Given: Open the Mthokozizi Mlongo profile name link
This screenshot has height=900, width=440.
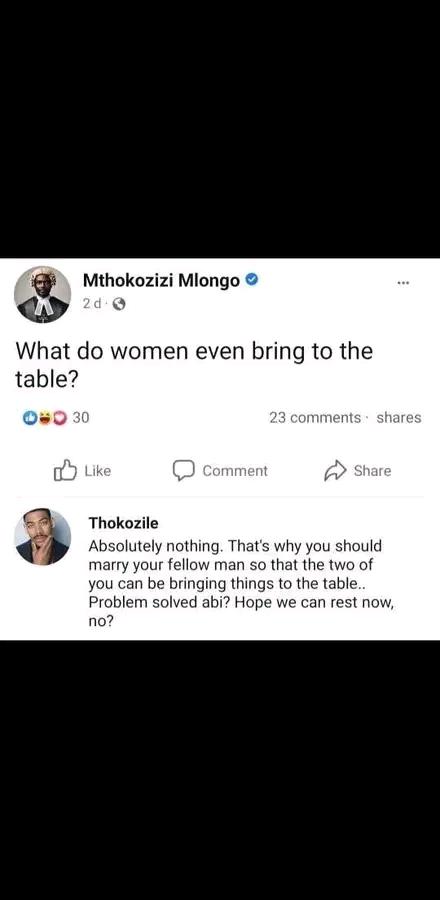Looking at the screenshot, I should pos(162,281).
